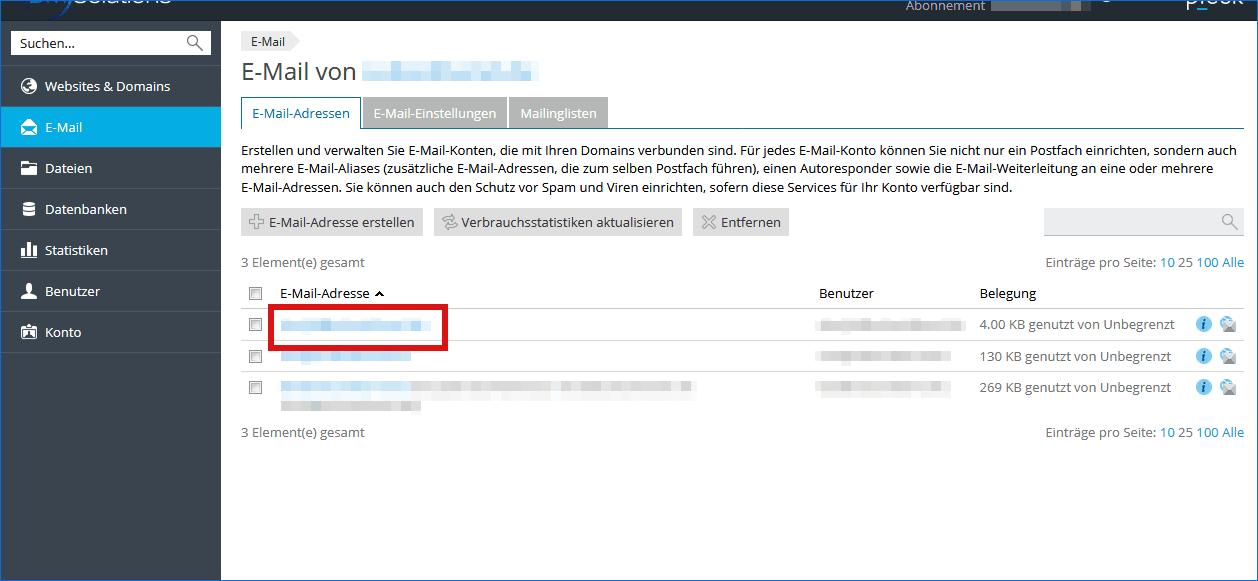The height and width of the screenshot is (581, 1258).
Task: Click X icon on Entfernen button
Action: click(708, 222)
